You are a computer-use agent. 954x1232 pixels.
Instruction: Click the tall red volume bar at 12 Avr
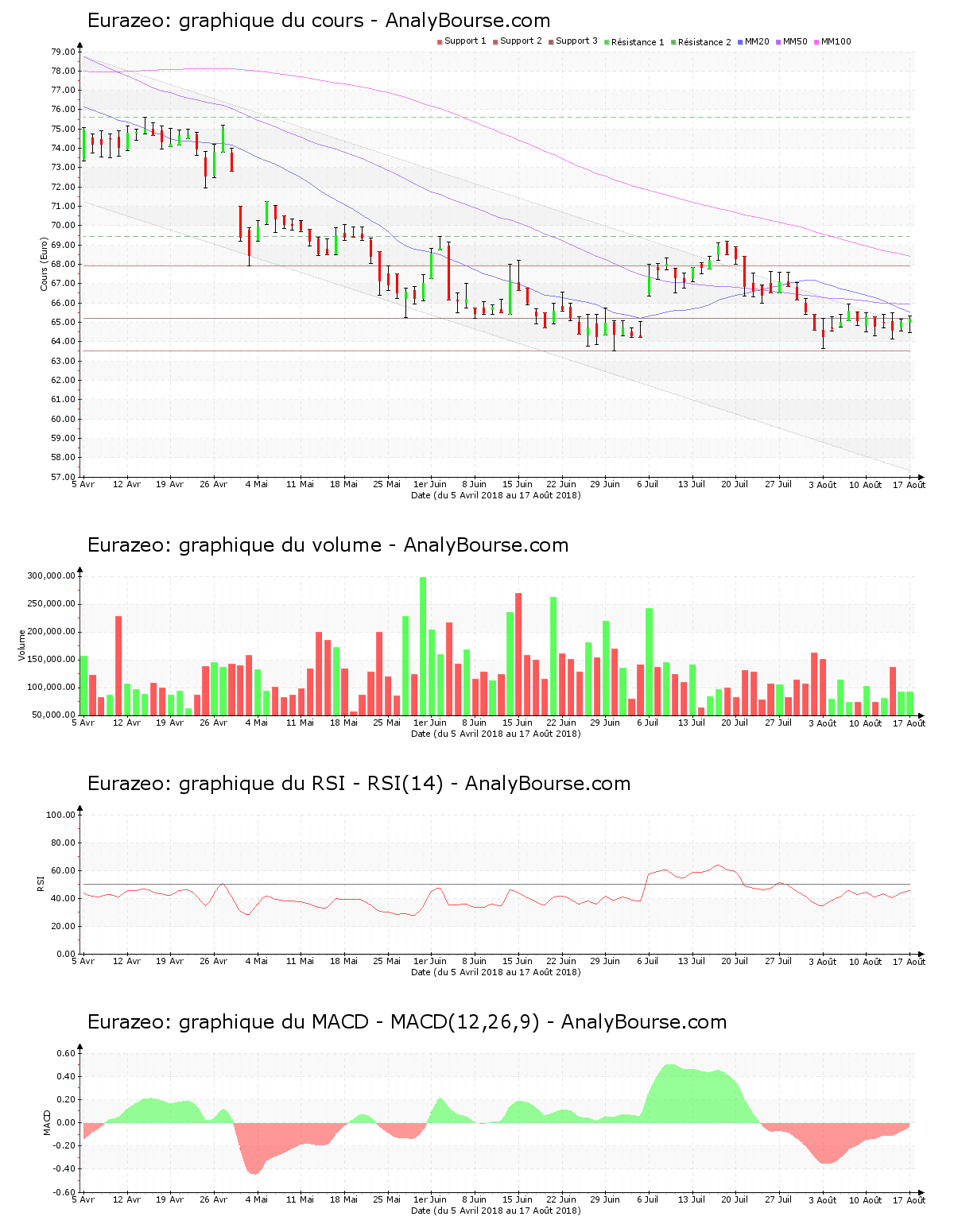point(118,666)
